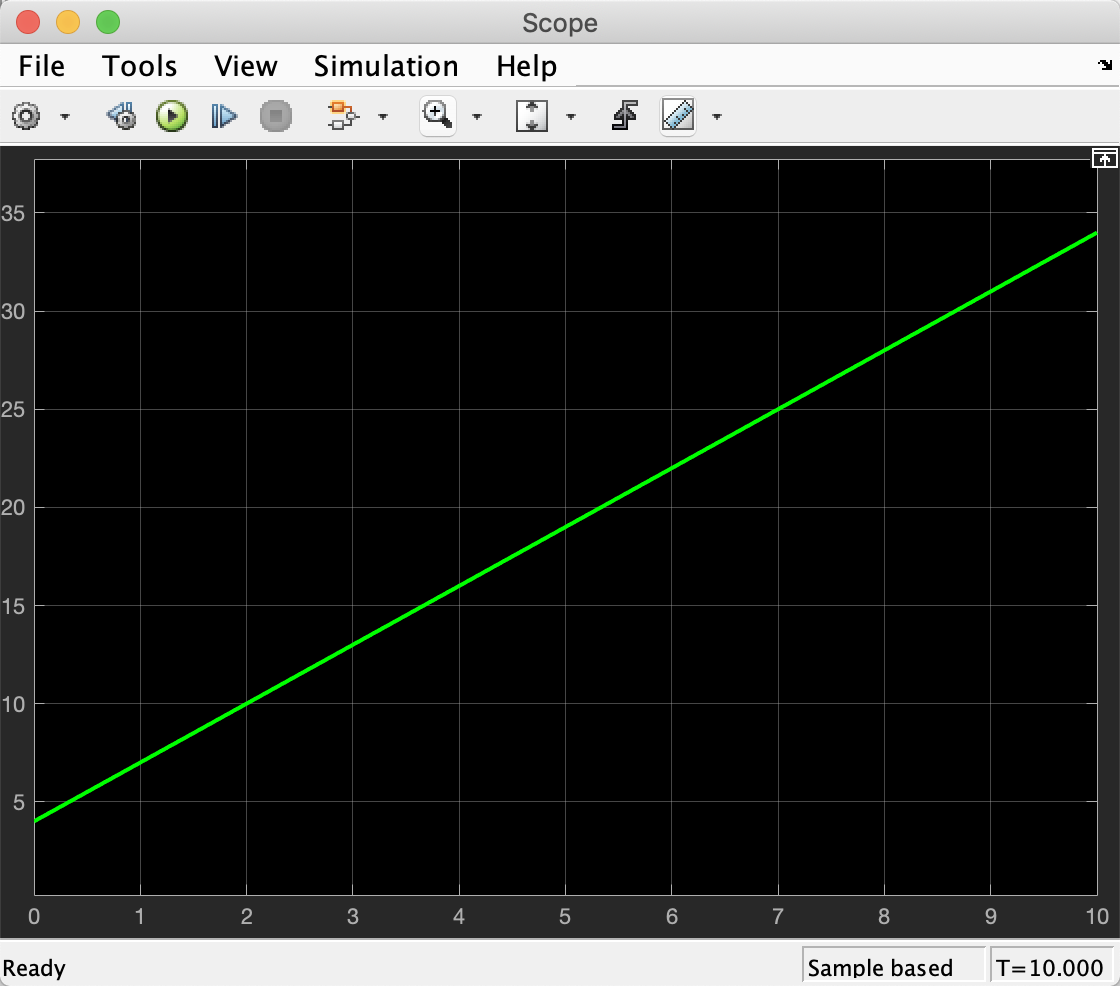Click the x-axis label 5
1120x986 pixels.
pos(565,917)
